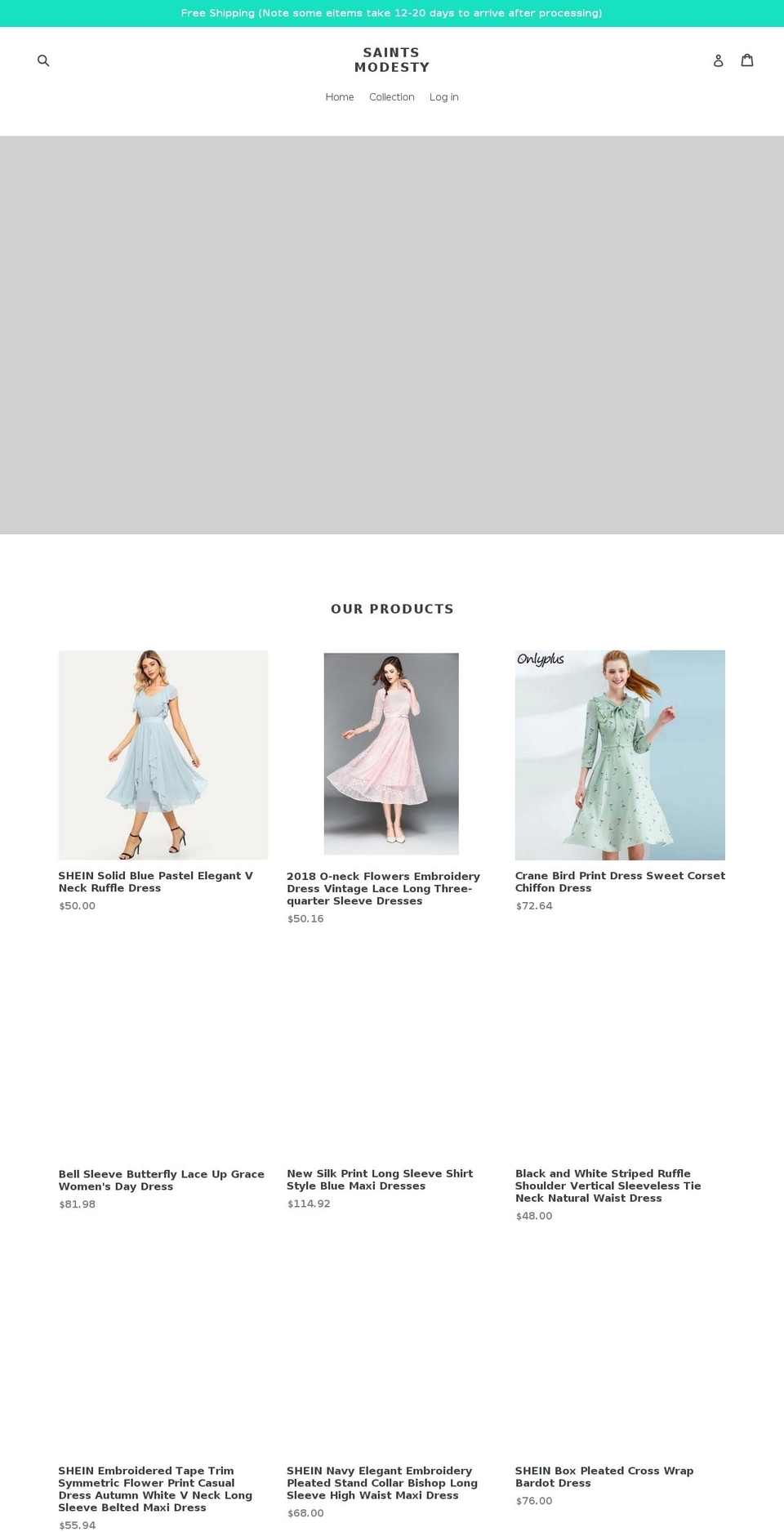Click the $50.00 price

[78, 906]
